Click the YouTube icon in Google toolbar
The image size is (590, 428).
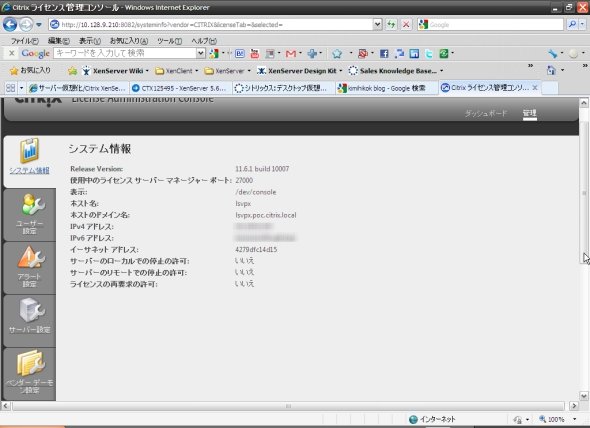255,54
